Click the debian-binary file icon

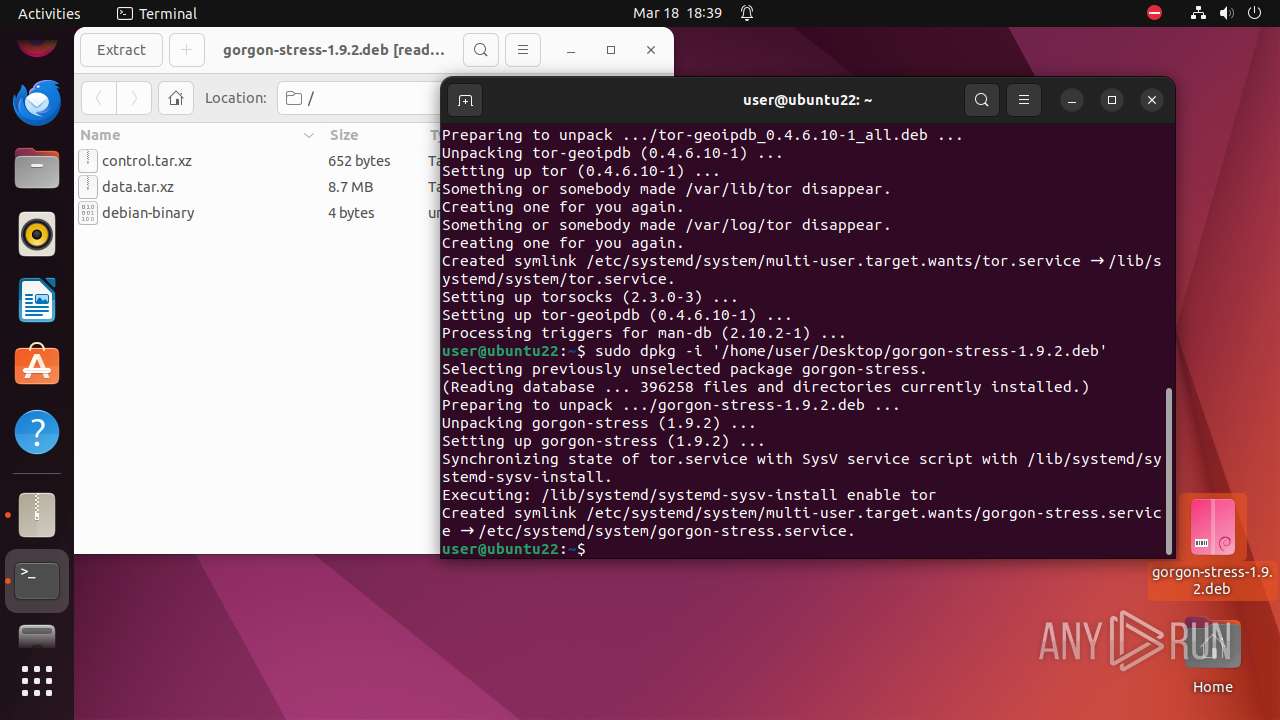tap(88, 213)
